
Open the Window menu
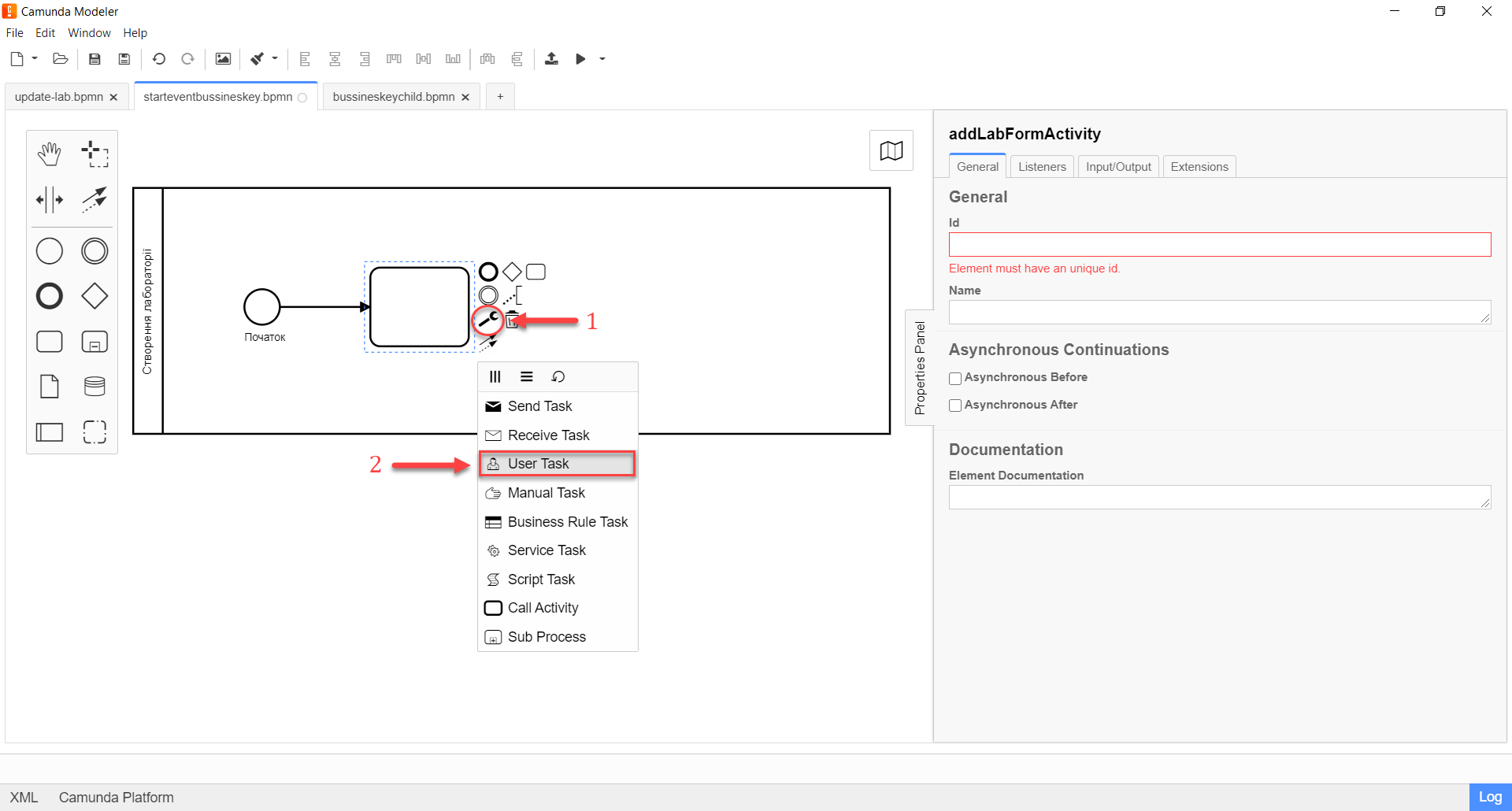89,33
